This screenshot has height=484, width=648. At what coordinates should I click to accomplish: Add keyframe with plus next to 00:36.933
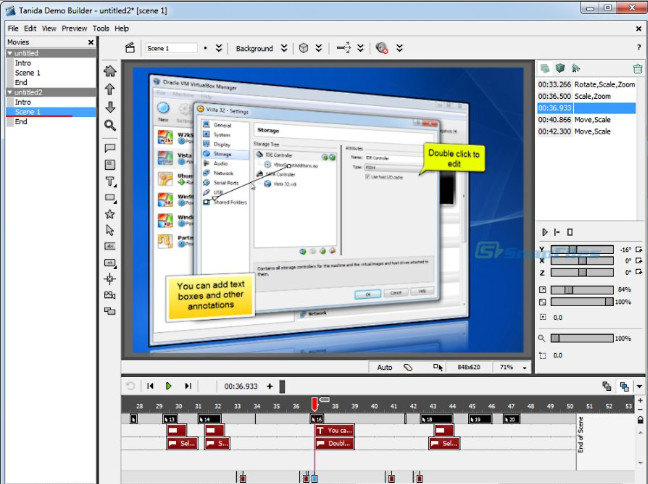(x=270, y=386)
